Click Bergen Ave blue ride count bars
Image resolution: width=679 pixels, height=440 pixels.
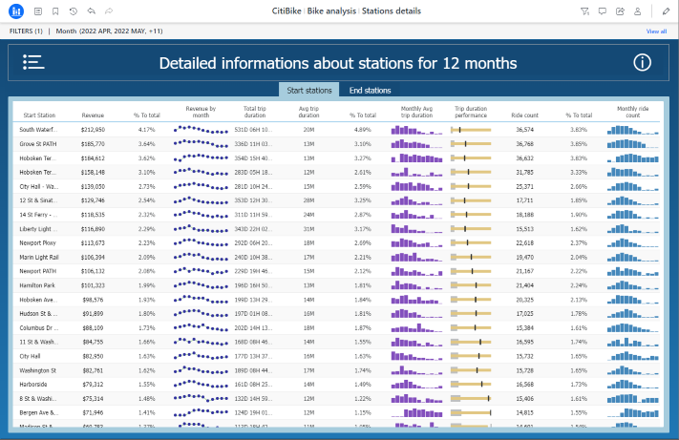(x=633, y=413)
